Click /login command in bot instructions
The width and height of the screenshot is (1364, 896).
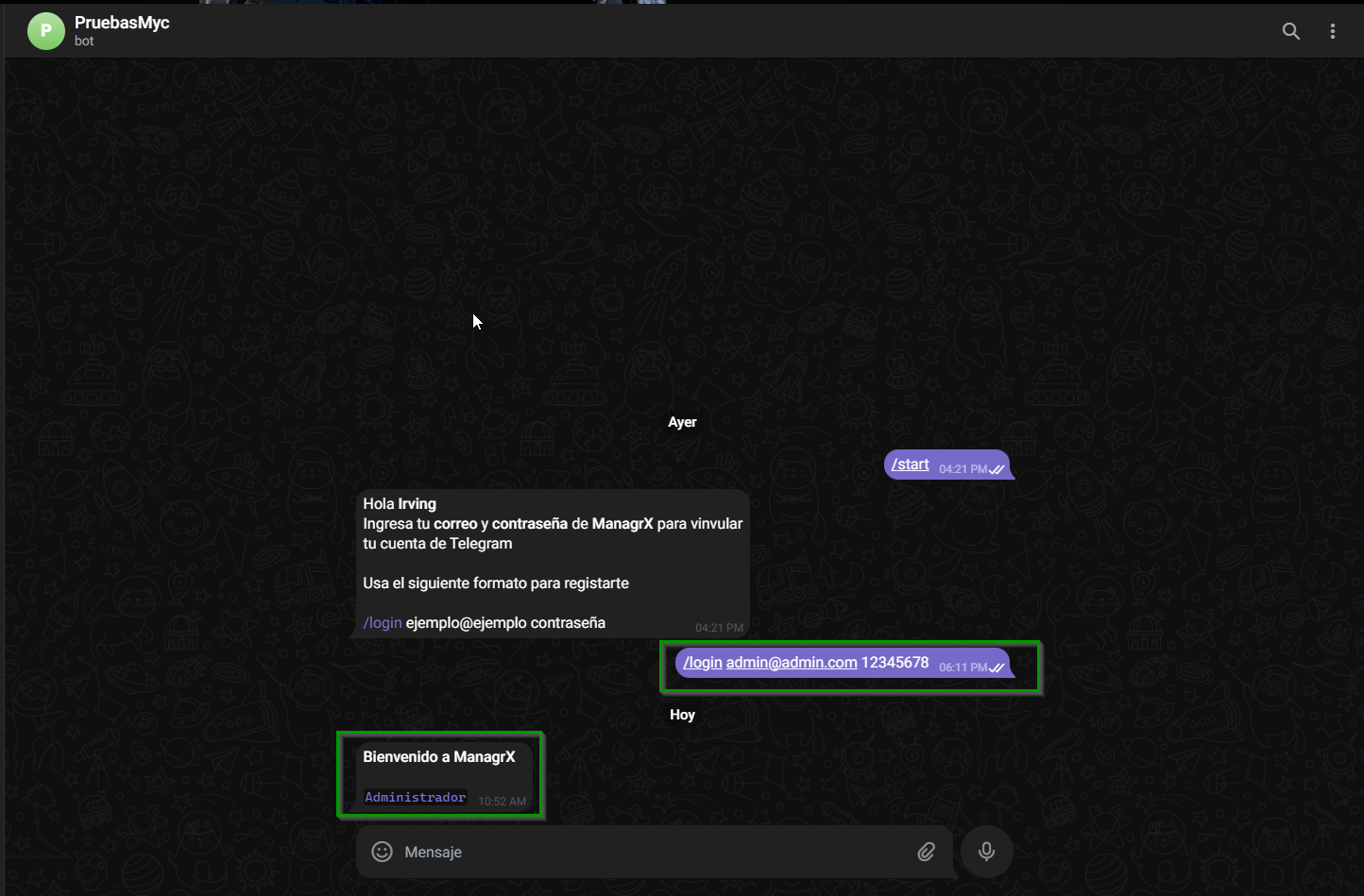coord(383,623)
